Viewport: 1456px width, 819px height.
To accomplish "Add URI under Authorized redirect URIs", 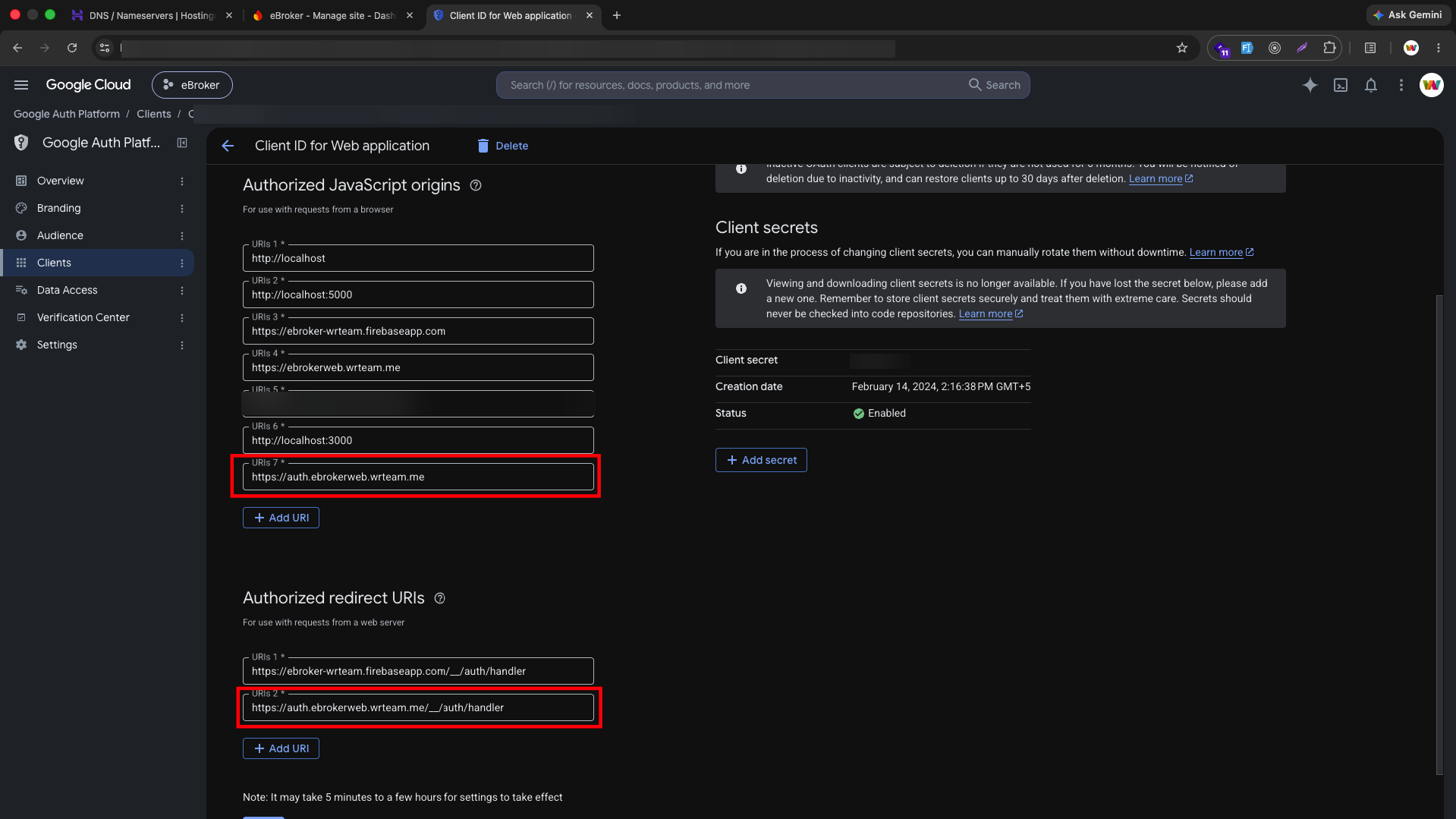I will point(281,748).
